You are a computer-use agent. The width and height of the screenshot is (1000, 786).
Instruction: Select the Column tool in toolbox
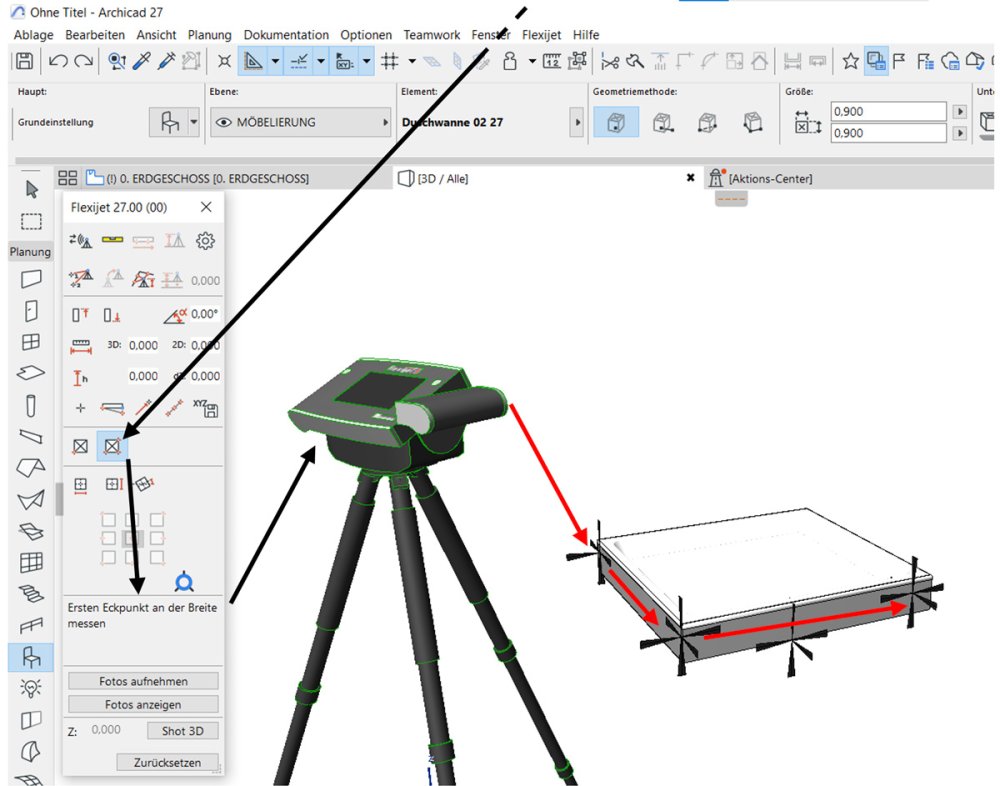tap(31, 406)
